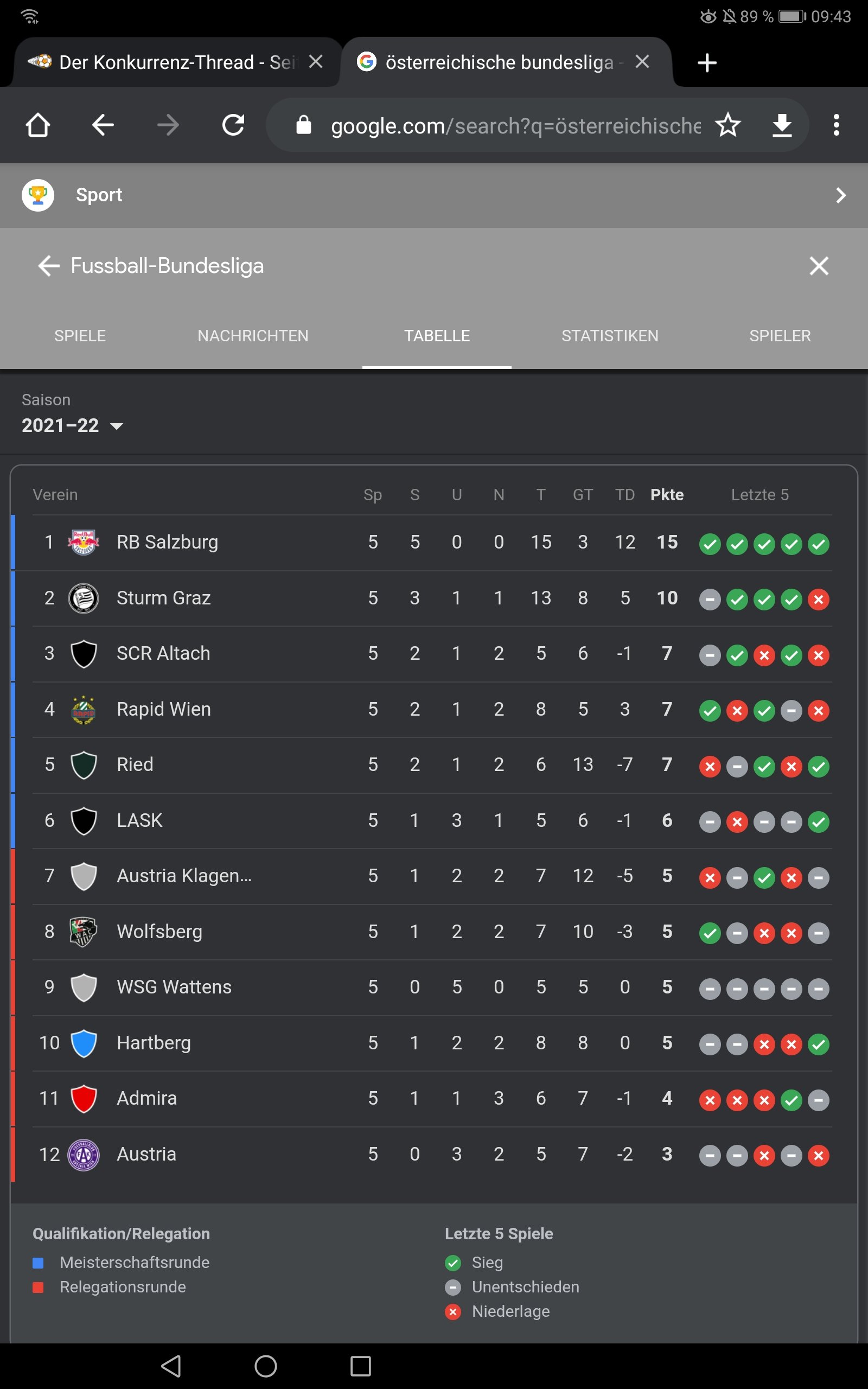Open the NACHRICHTEN tab
This screenshot has height=1389, width=868.
(x=253, y=336)
